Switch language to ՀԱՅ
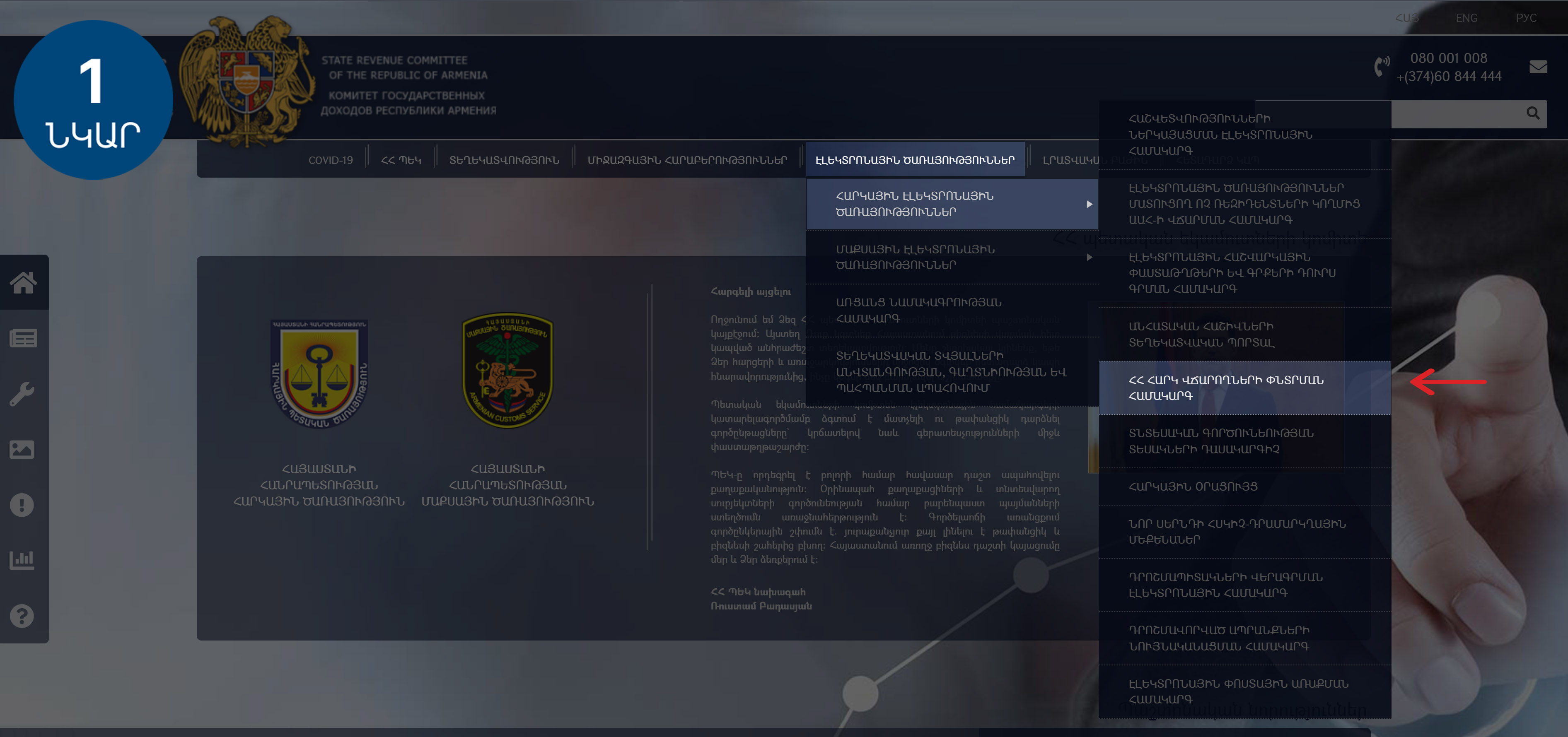 click(1407, 18)
